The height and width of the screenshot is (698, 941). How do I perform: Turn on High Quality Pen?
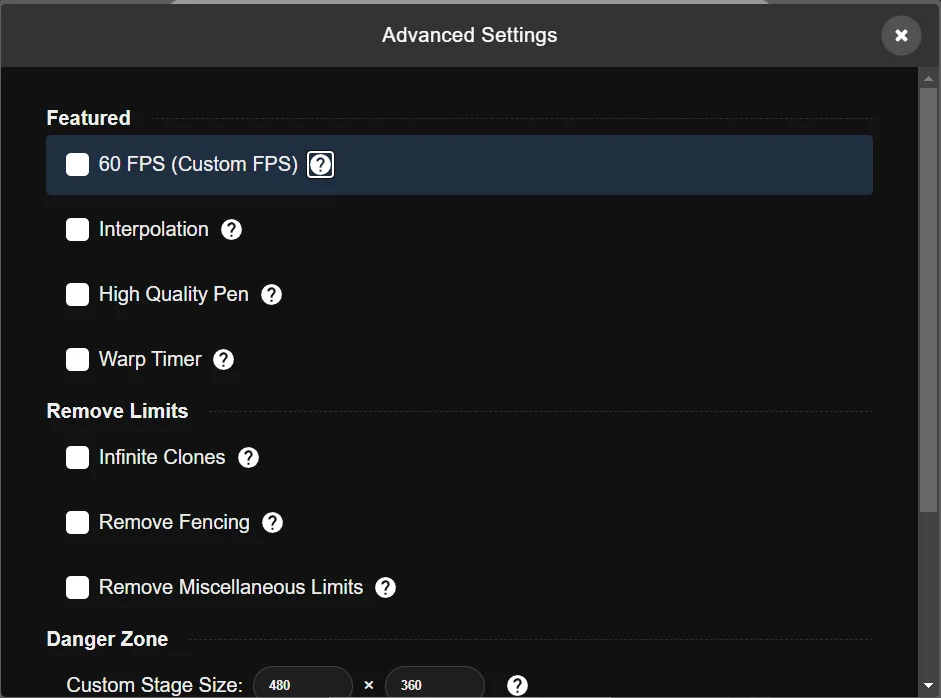point(77,294)
